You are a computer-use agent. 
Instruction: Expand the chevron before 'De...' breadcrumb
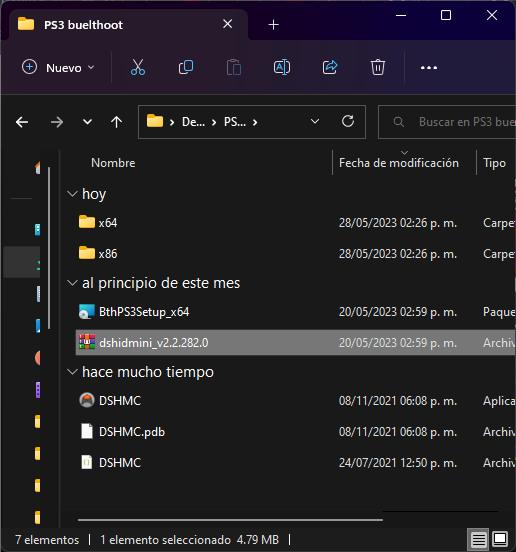tap(172, 122)
